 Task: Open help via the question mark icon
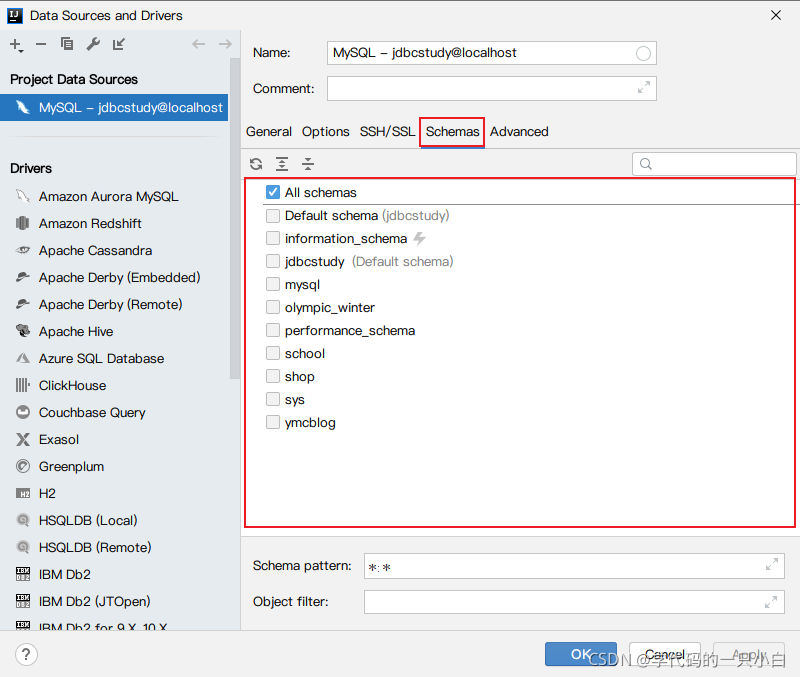click(x=26, y=654)
